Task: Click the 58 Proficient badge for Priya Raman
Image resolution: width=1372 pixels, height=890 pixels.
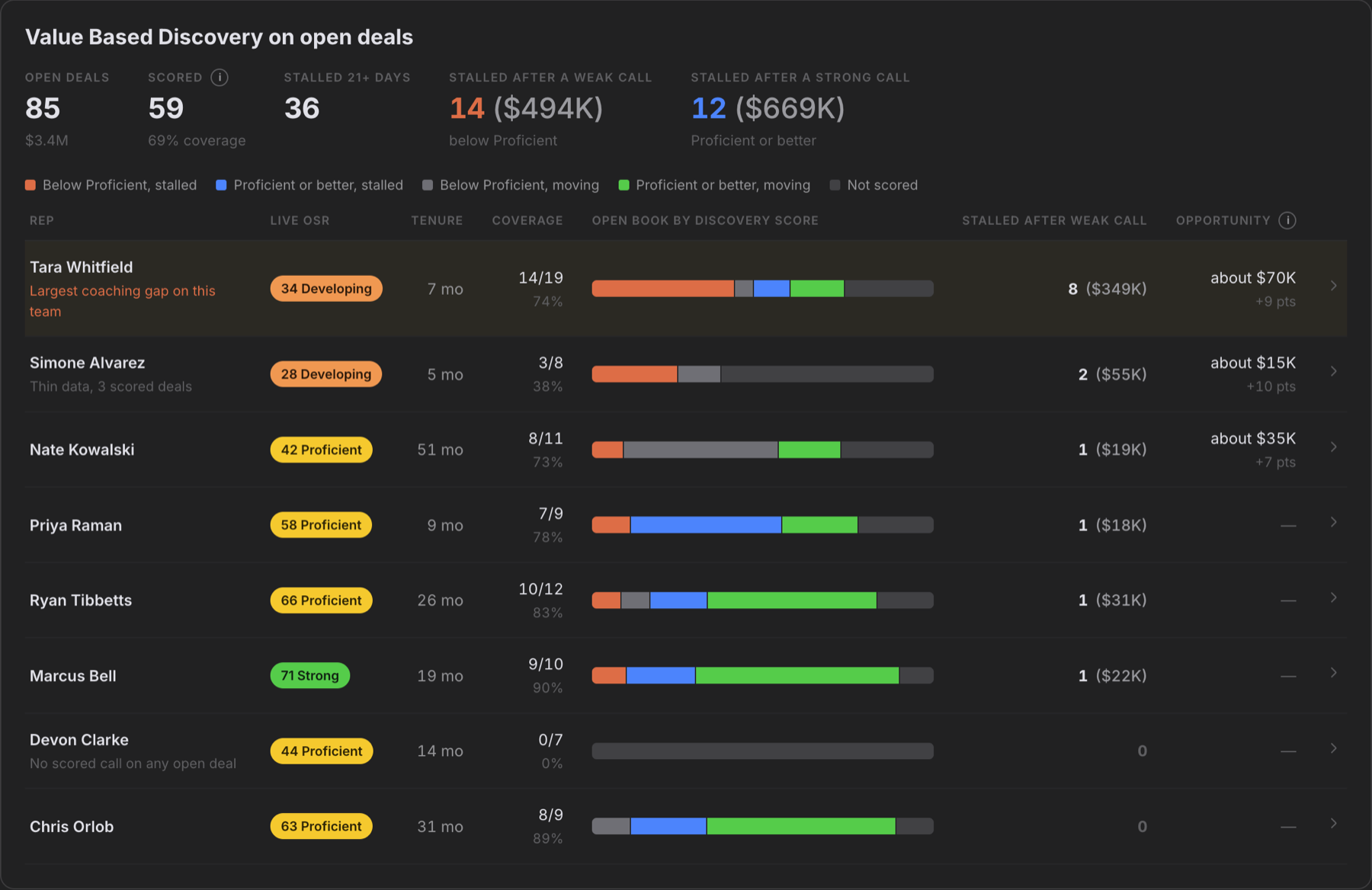Action: [321, 525]
